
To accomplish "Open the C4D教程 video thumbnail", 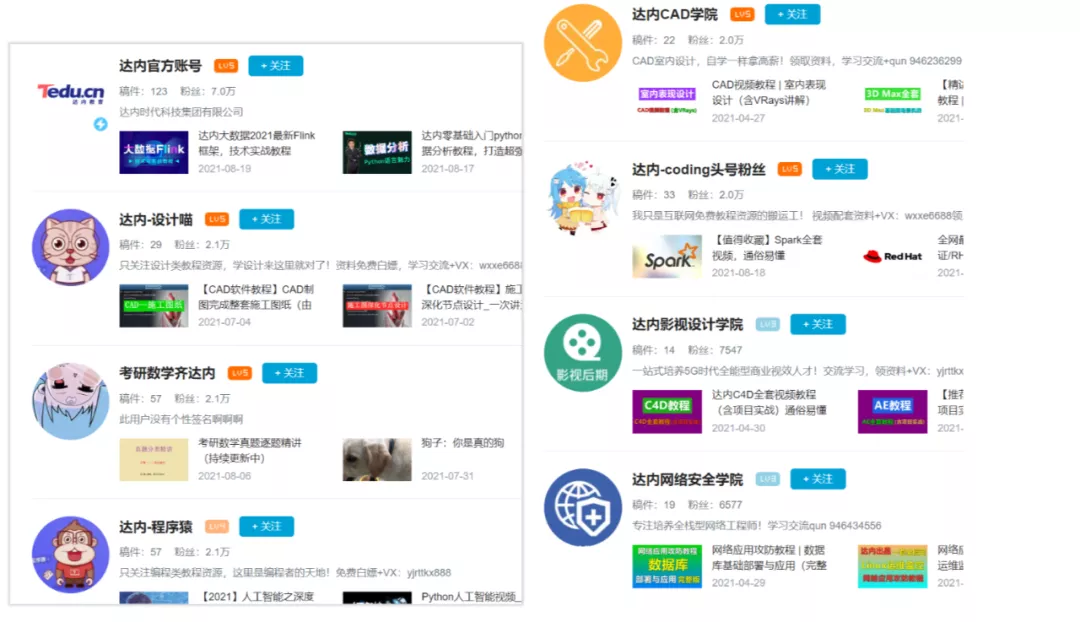I will pyautogui.click(x=669, y=413).
